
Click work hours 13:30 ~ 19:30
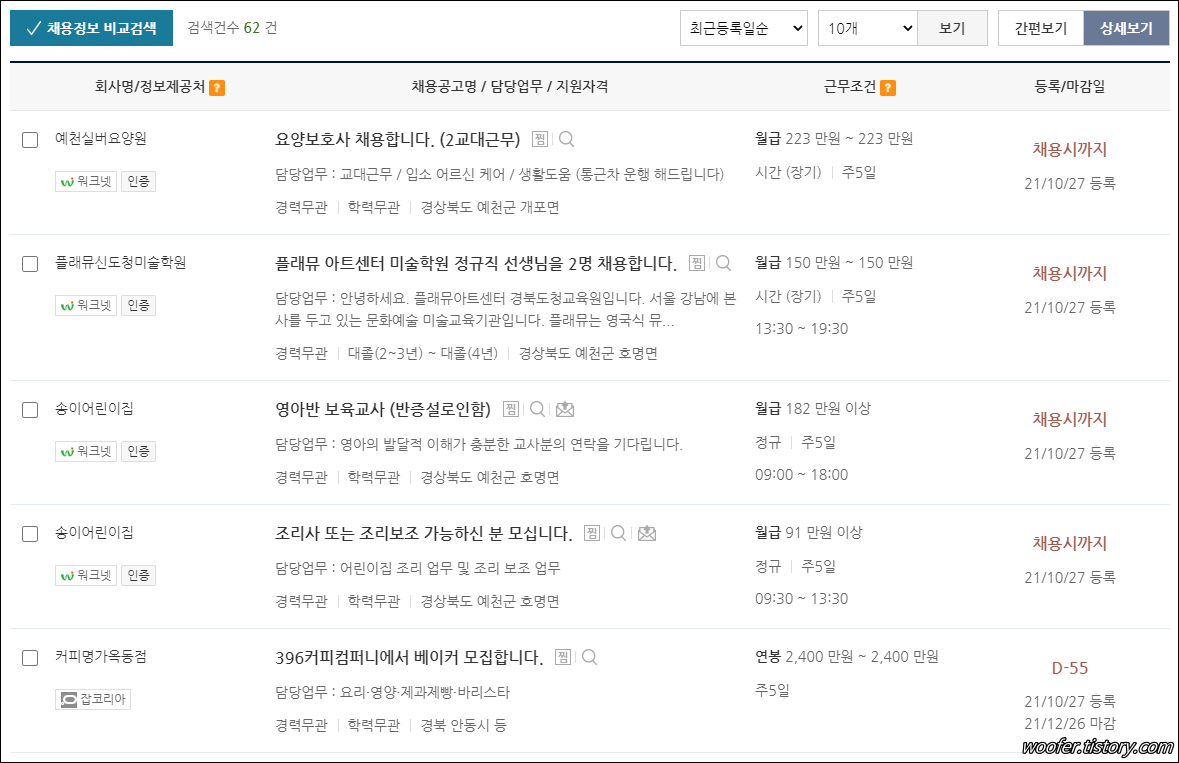point(802,329)
